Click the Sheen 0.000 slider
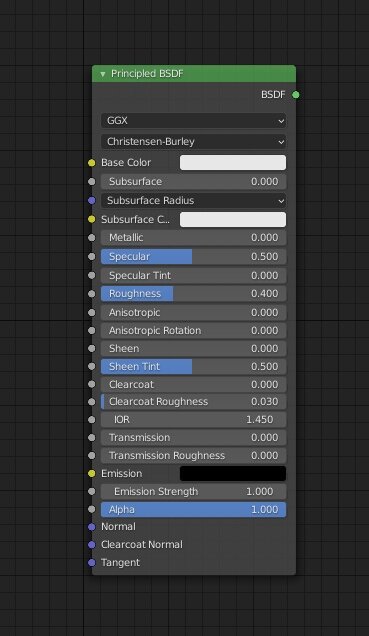Image resolution: width=369 pixels, height=636 pixels. coord(193,348)
